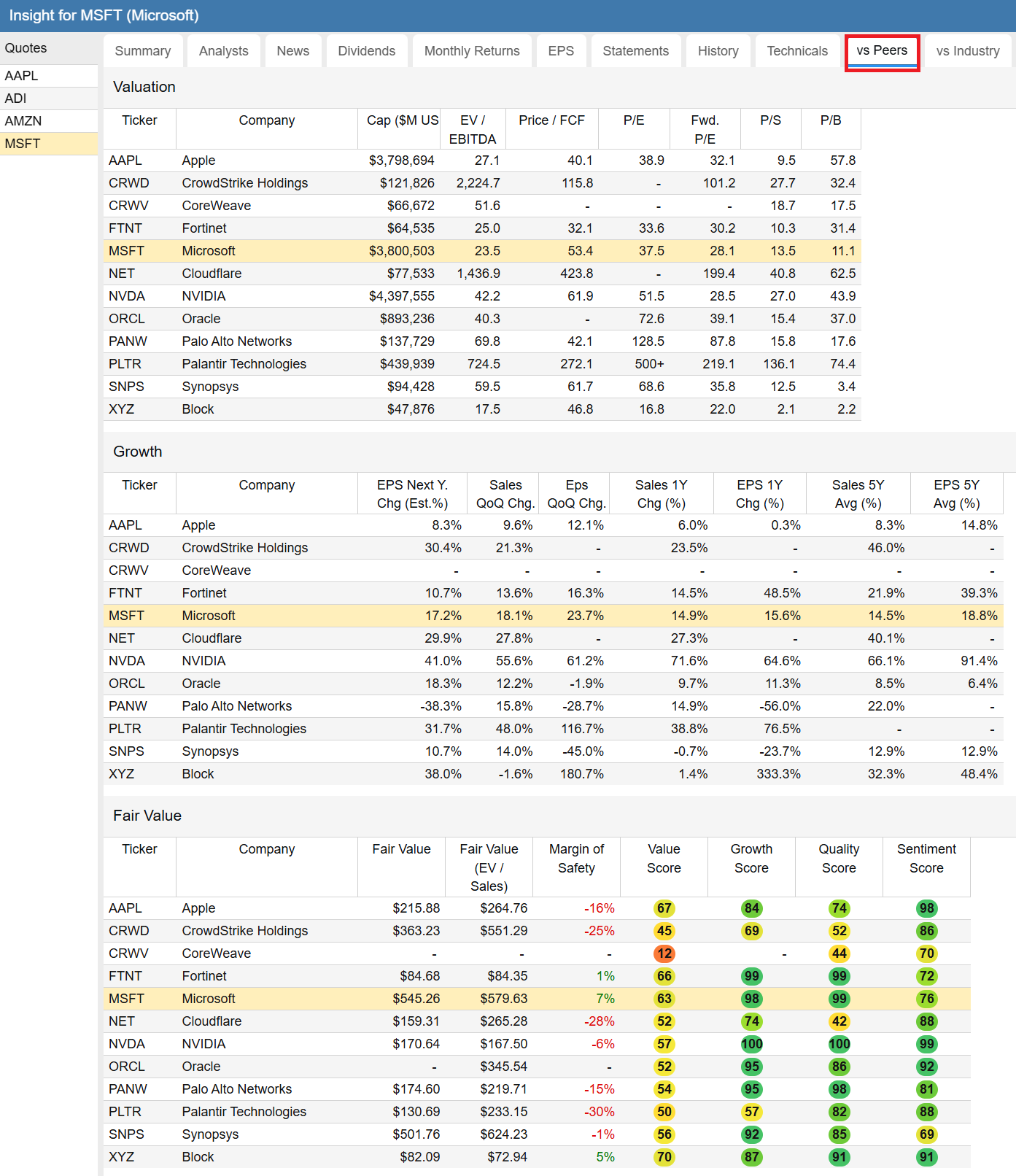Click the Fwd. P/E column header
The width and height of the screenshot is (1016, 1176).
point(705,129)
